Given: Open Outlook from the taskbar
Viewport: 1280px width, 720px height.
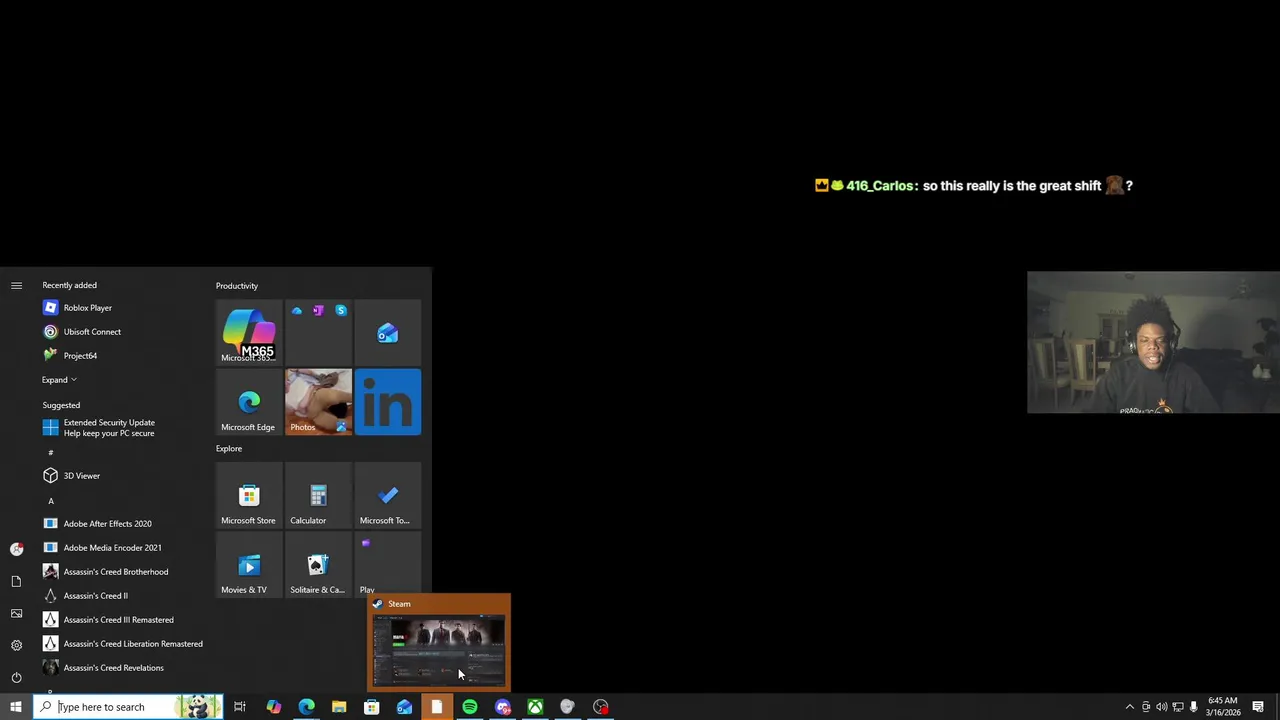Looking at the screenshot, I should coord(404,707).
